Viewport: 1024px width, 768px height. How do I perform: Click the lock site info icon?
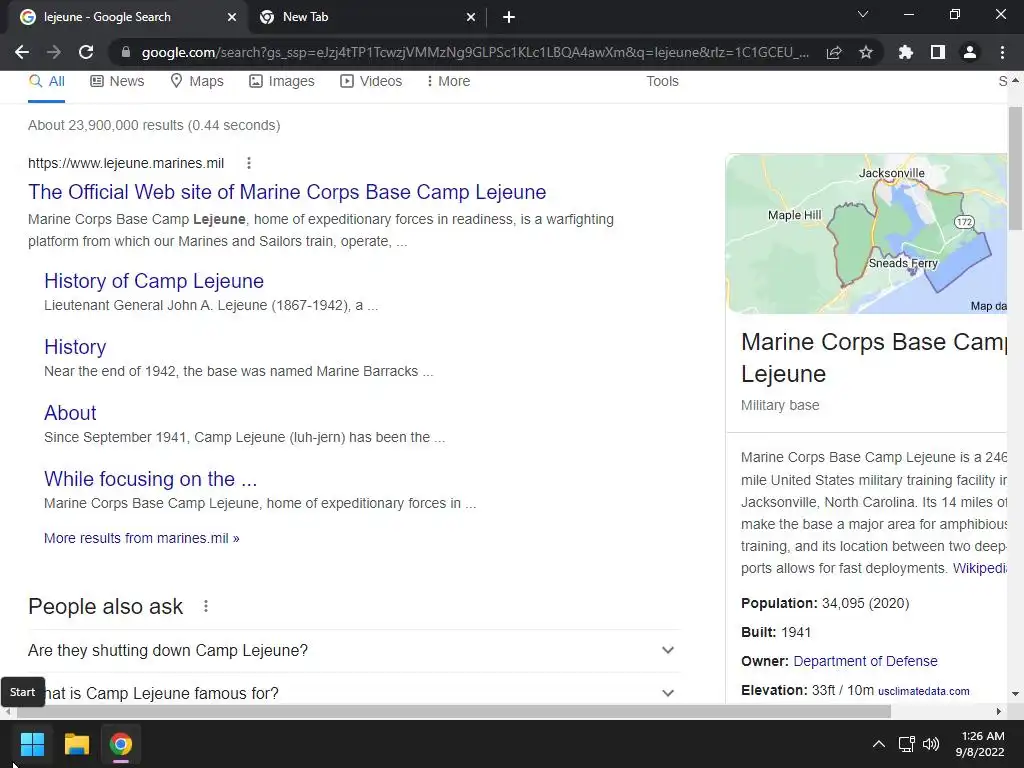[125, 52]
